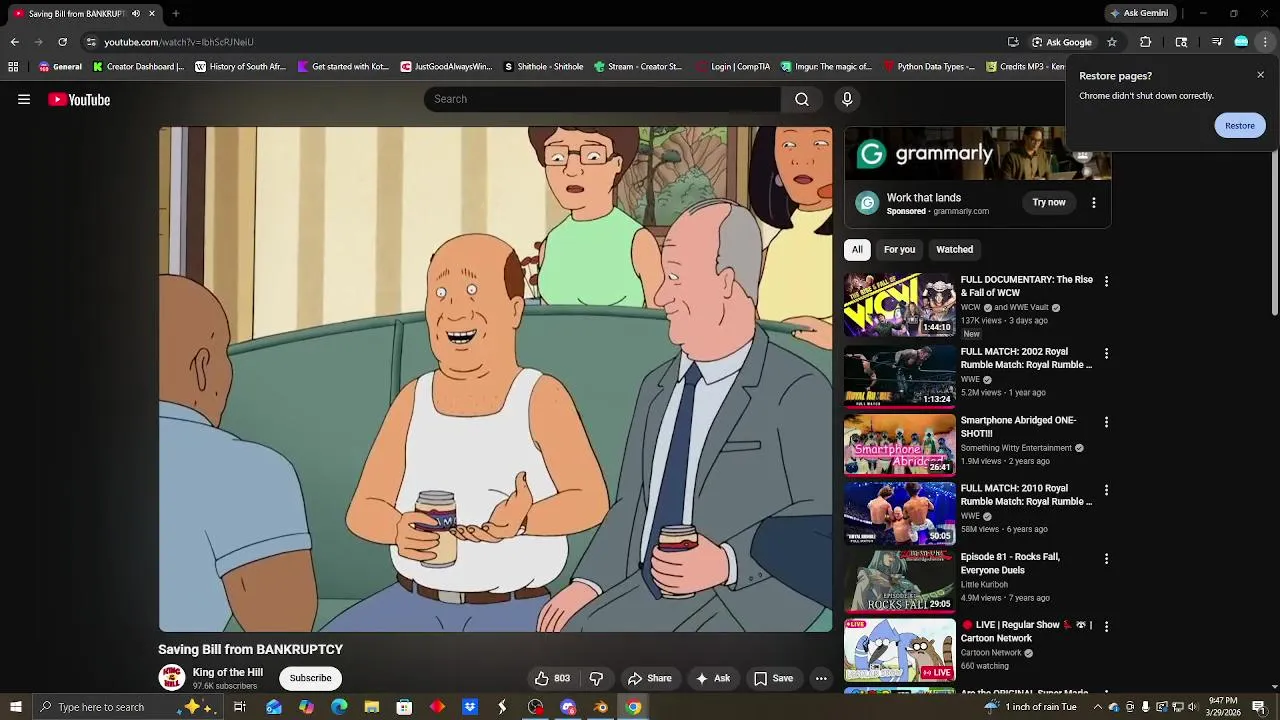Open the side panel search icon in toolbar

[x=1181, y=42]
